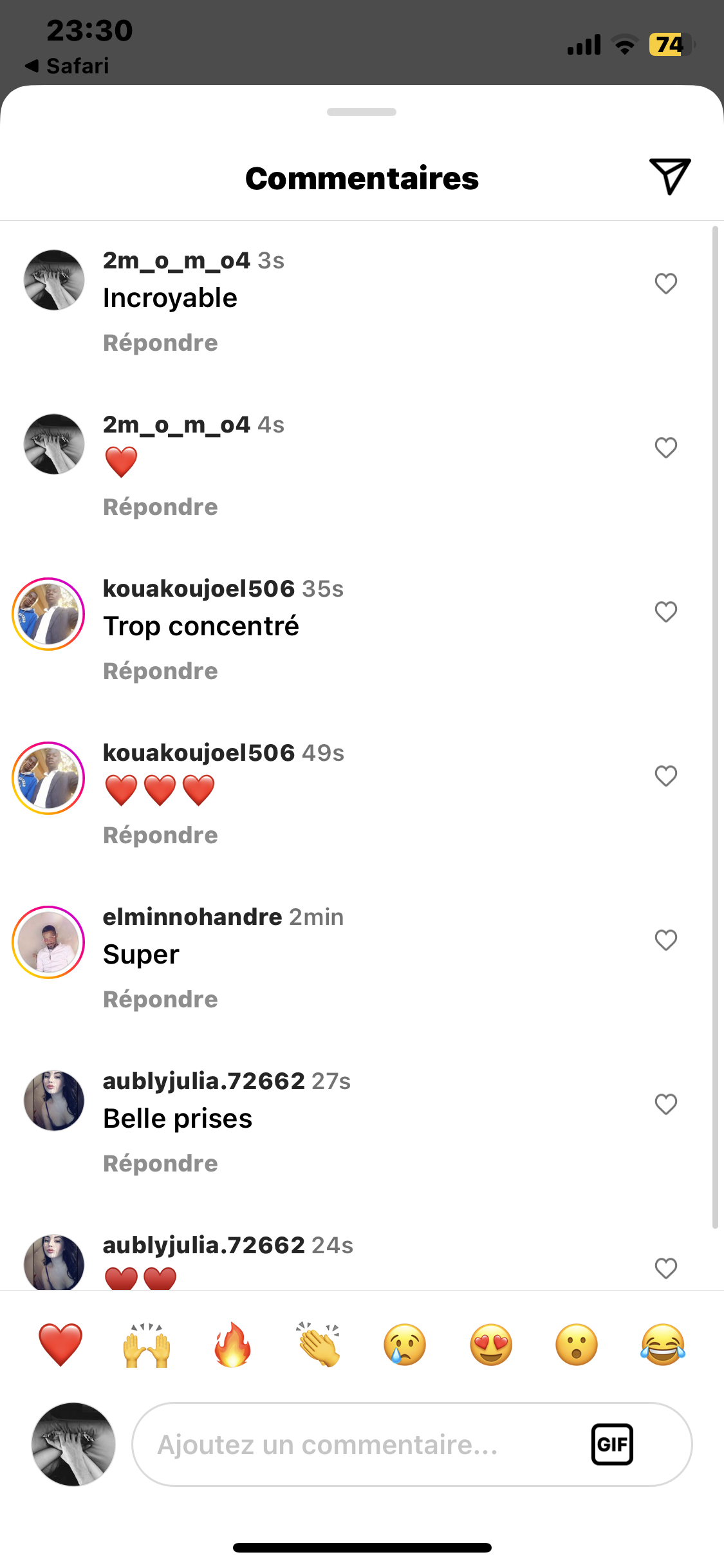Insert the clapping hands emoji reaction

(x=319, y=1345)
